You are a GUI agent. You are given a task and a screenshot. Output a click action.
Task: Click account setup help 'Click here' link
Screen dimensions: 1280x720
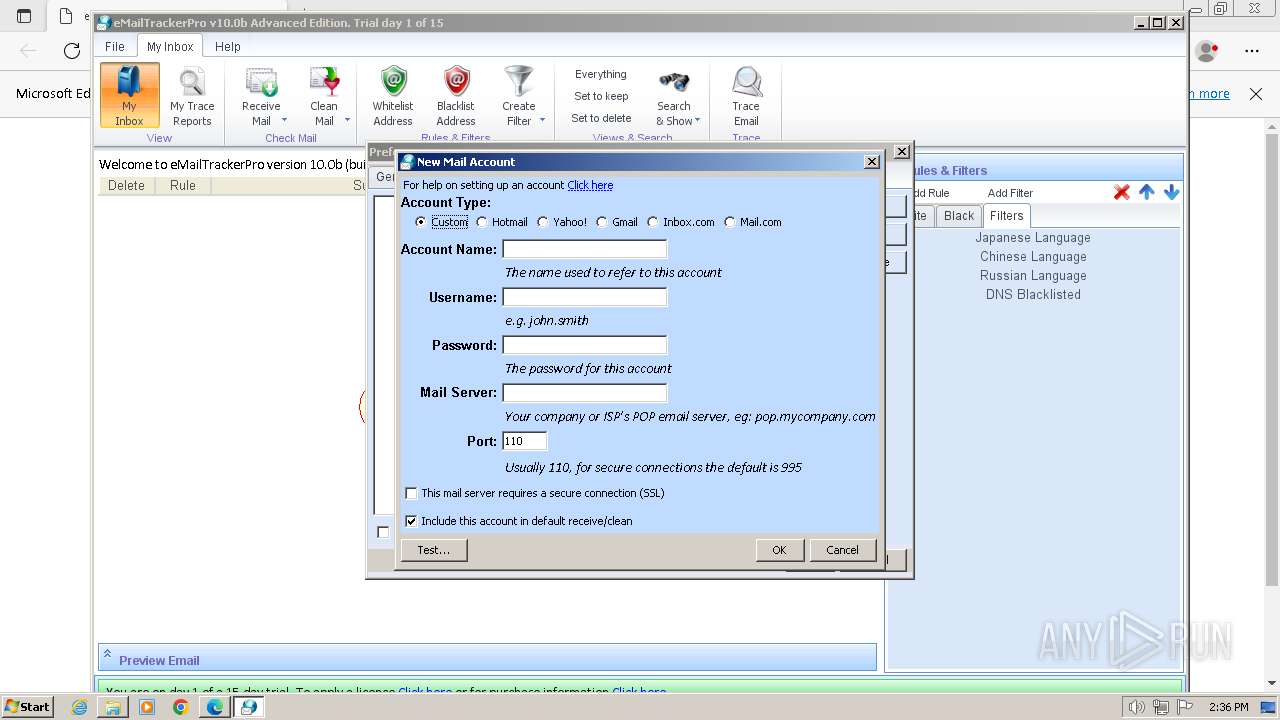(590, 185)
